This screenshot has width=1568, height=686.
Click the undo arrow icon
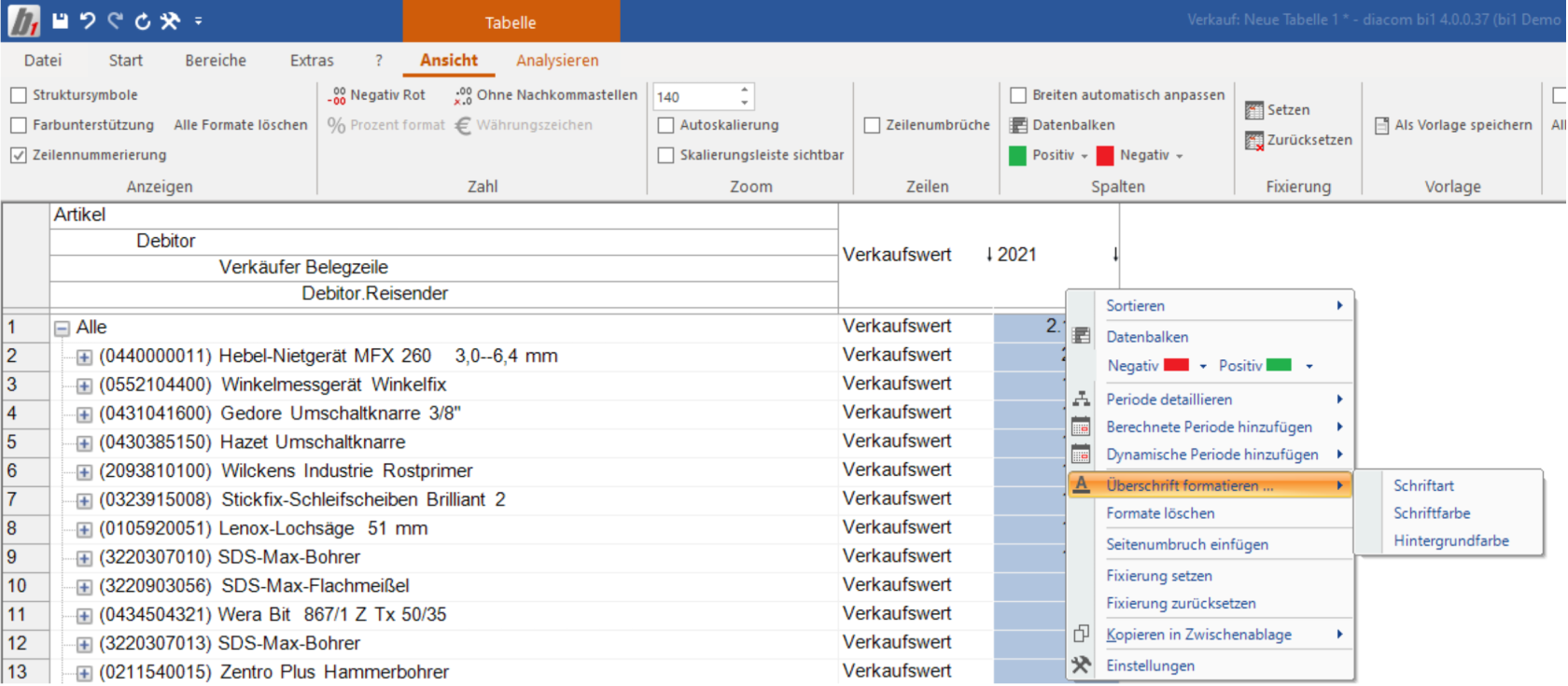(88, 21)
